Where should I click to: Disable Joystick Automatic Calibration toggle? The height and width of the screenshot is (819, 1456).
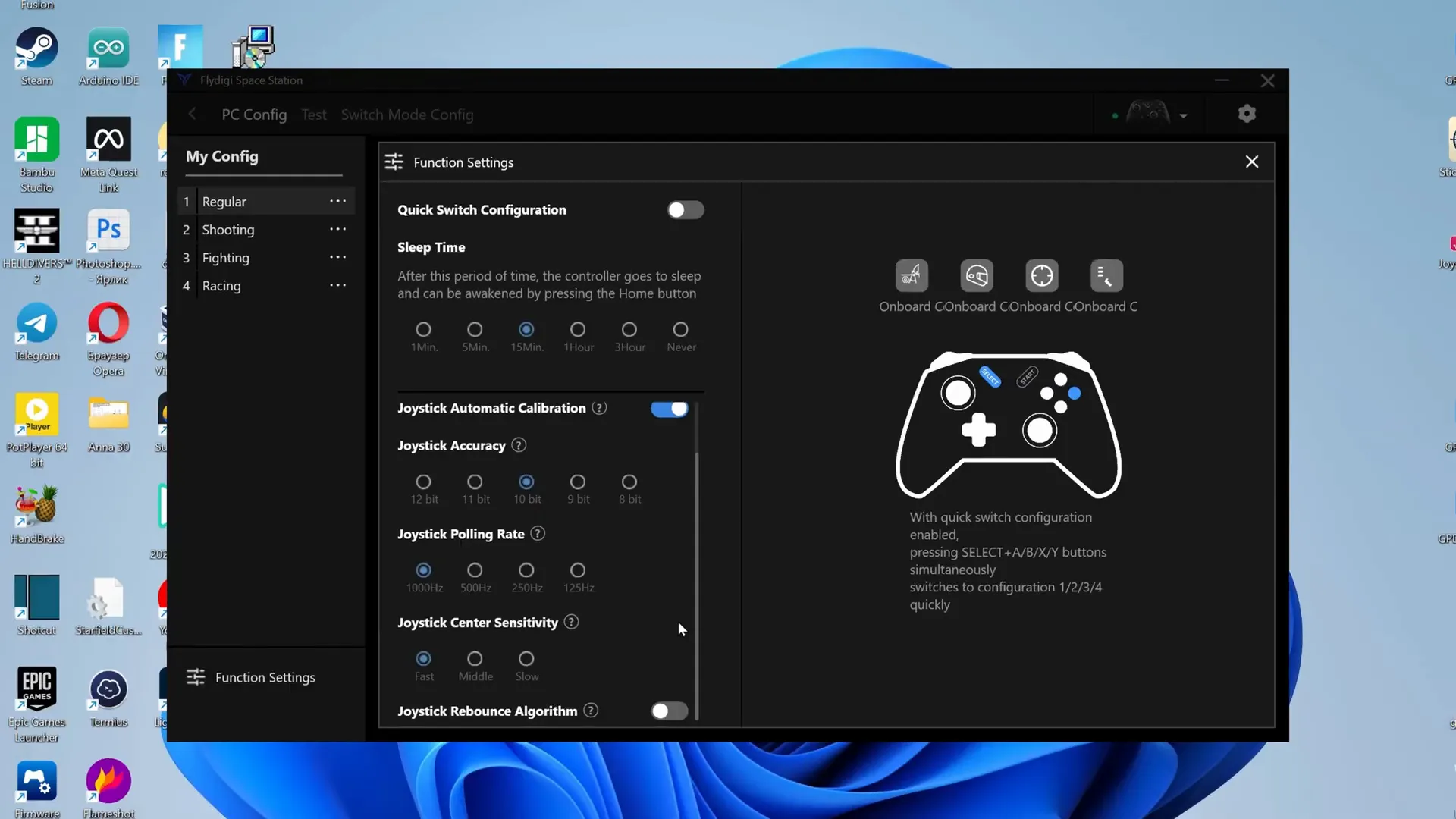click(669, 409)
